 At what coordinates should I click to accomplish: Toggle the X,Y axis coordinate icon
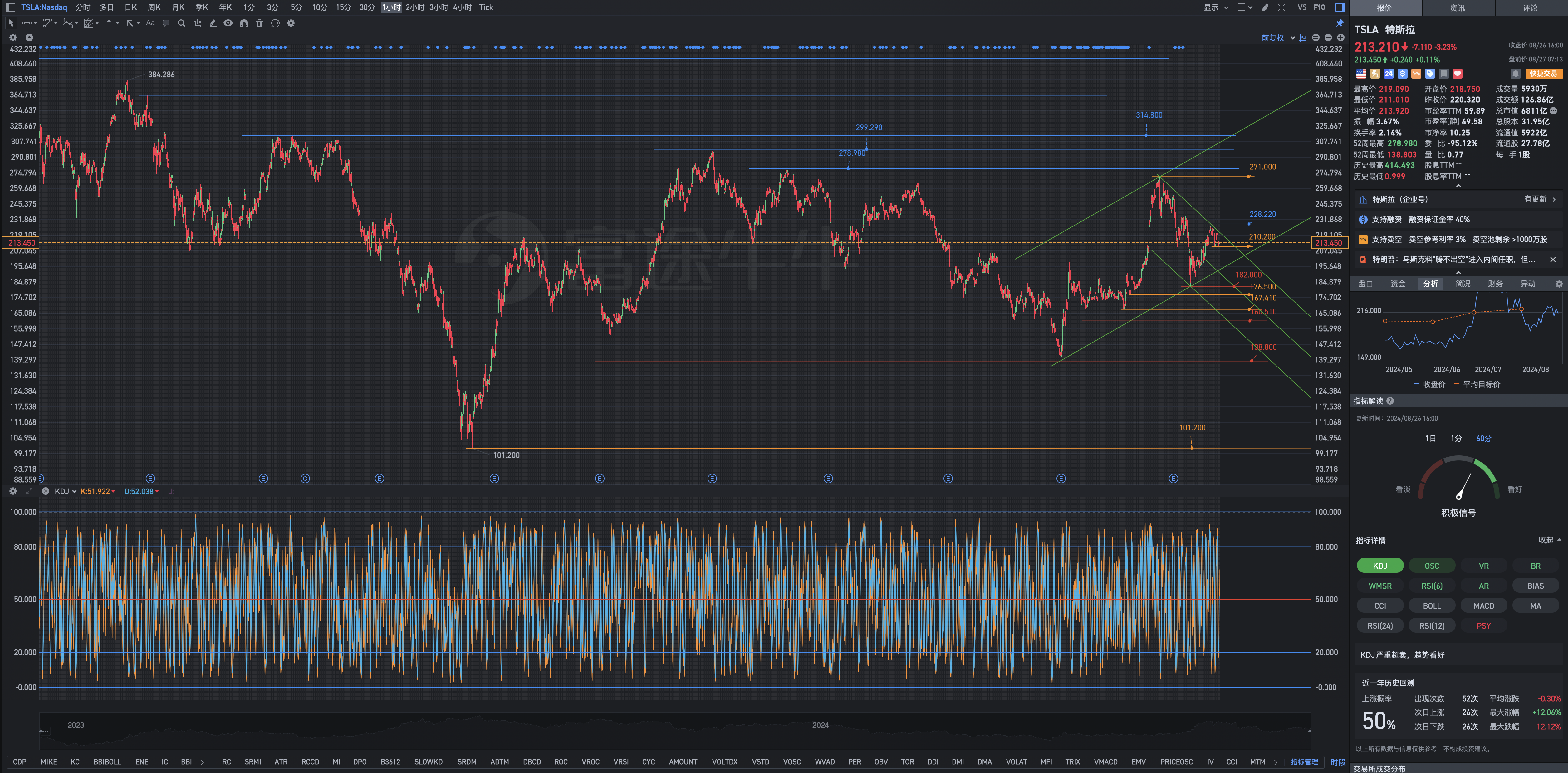[x=1303, y=38]
